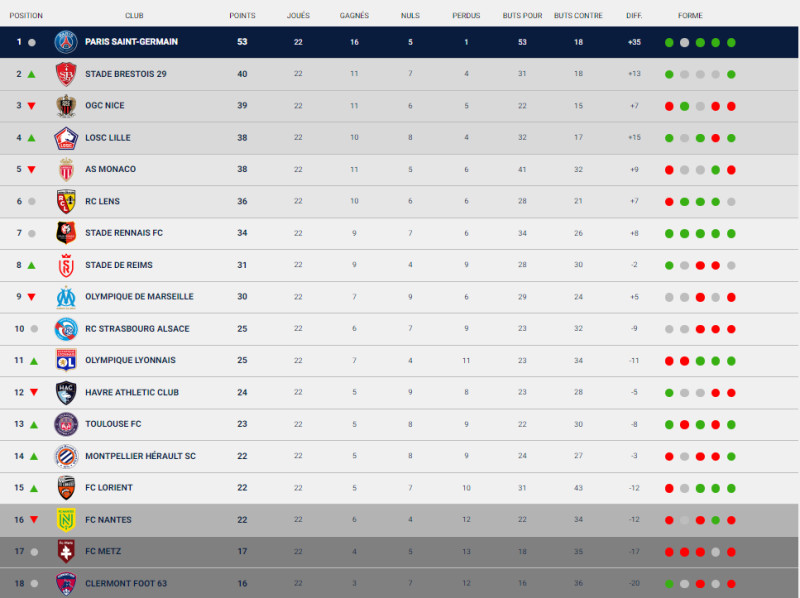This screenshot has width=800, height=598.
Task: Click Stade Rennais's first green form dot
Action: tap(669, 234)
